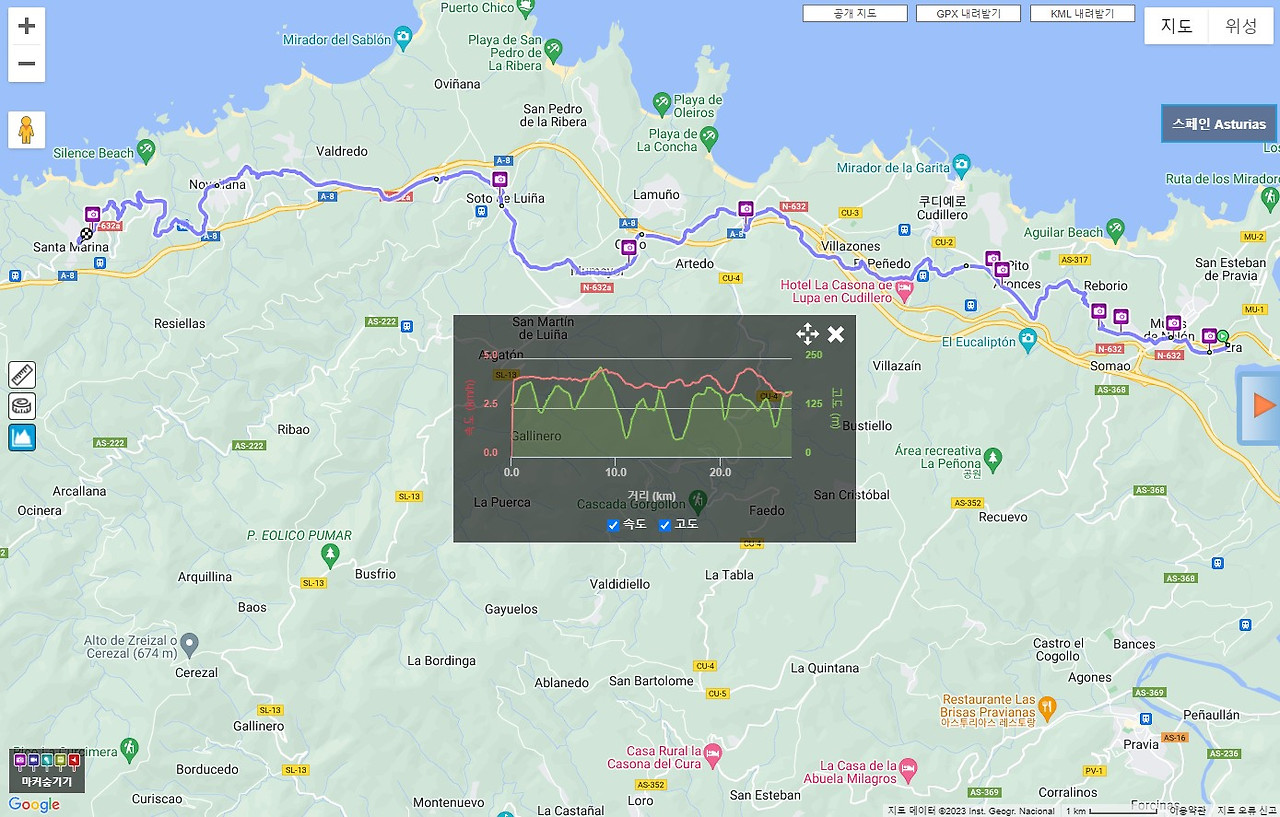
Task: Click La Casa de la Abuela Milagros pin
Action: click(908, 769)
